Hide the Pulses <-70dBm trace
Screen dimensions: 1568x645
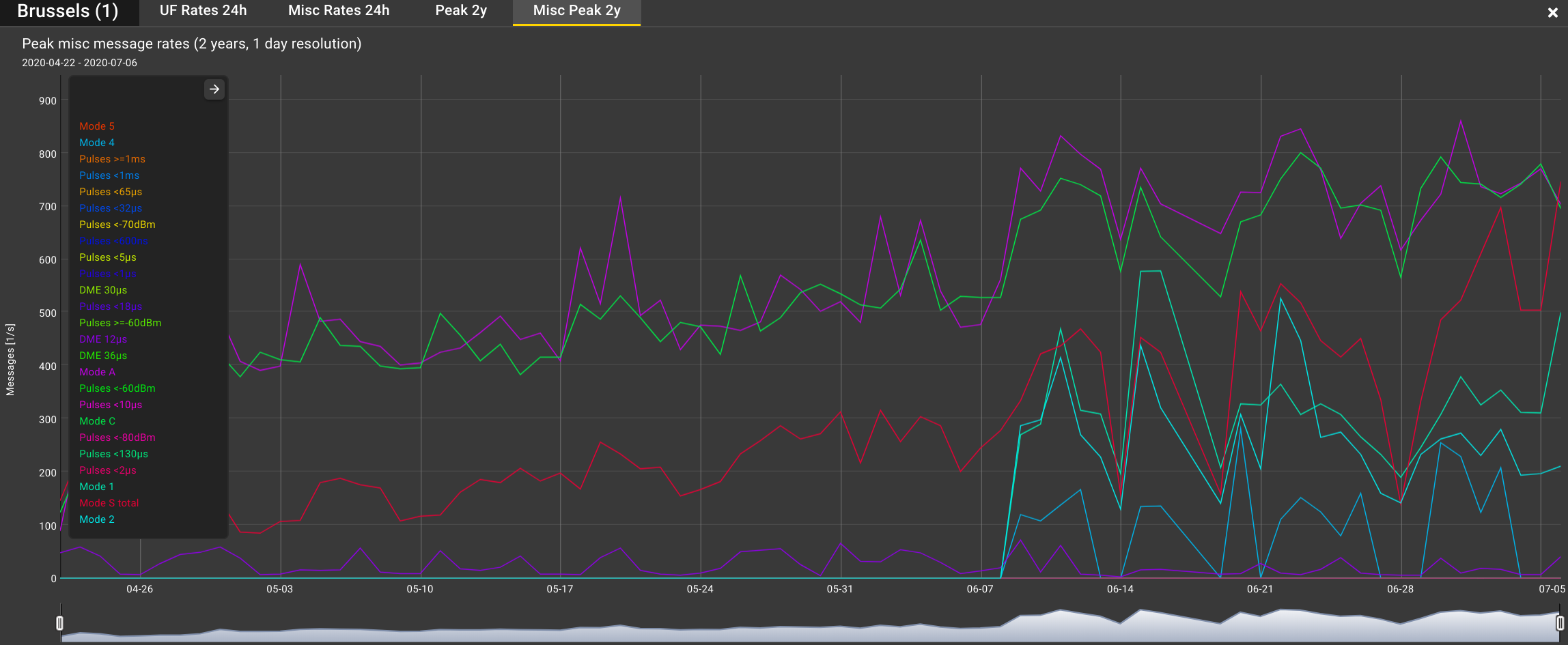(x=117, y=224)
